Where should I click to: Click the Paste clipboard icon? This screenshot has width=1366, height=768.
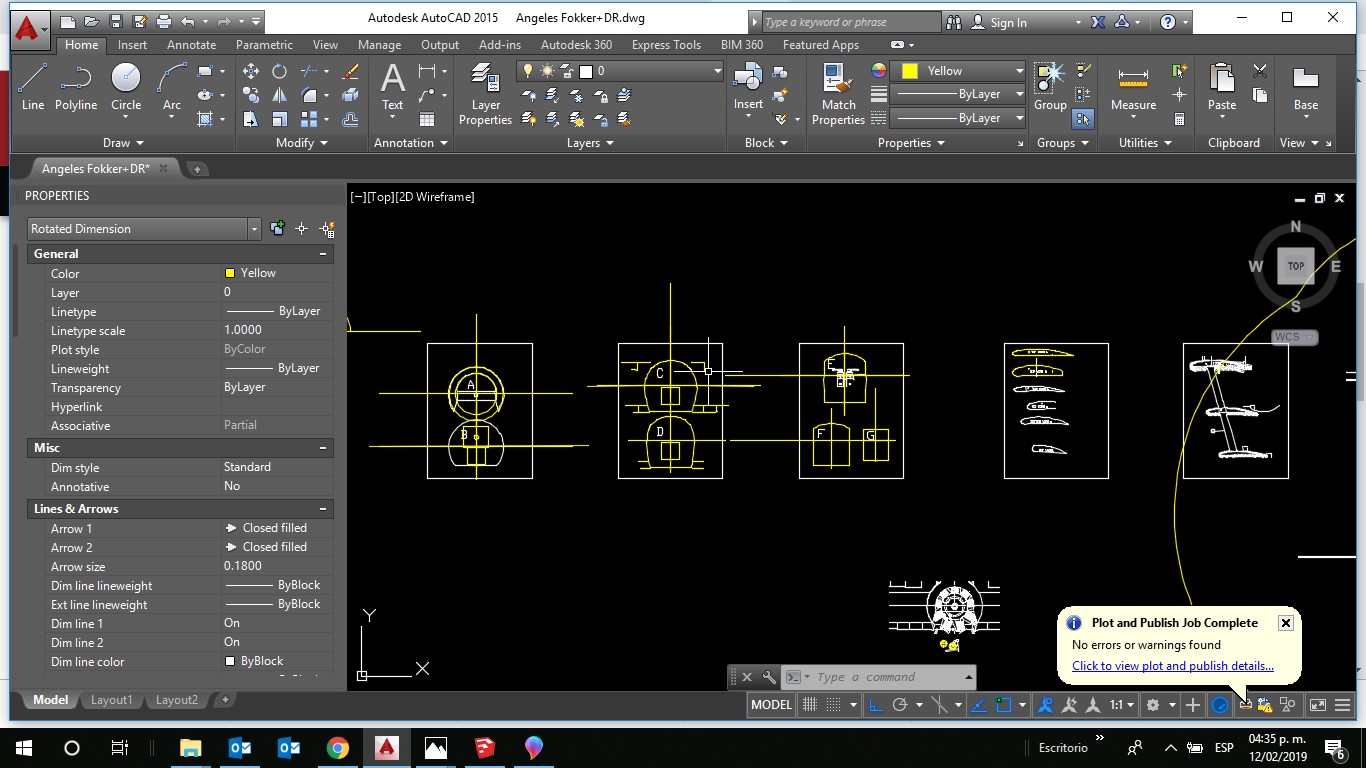(x=1222, y=86)
